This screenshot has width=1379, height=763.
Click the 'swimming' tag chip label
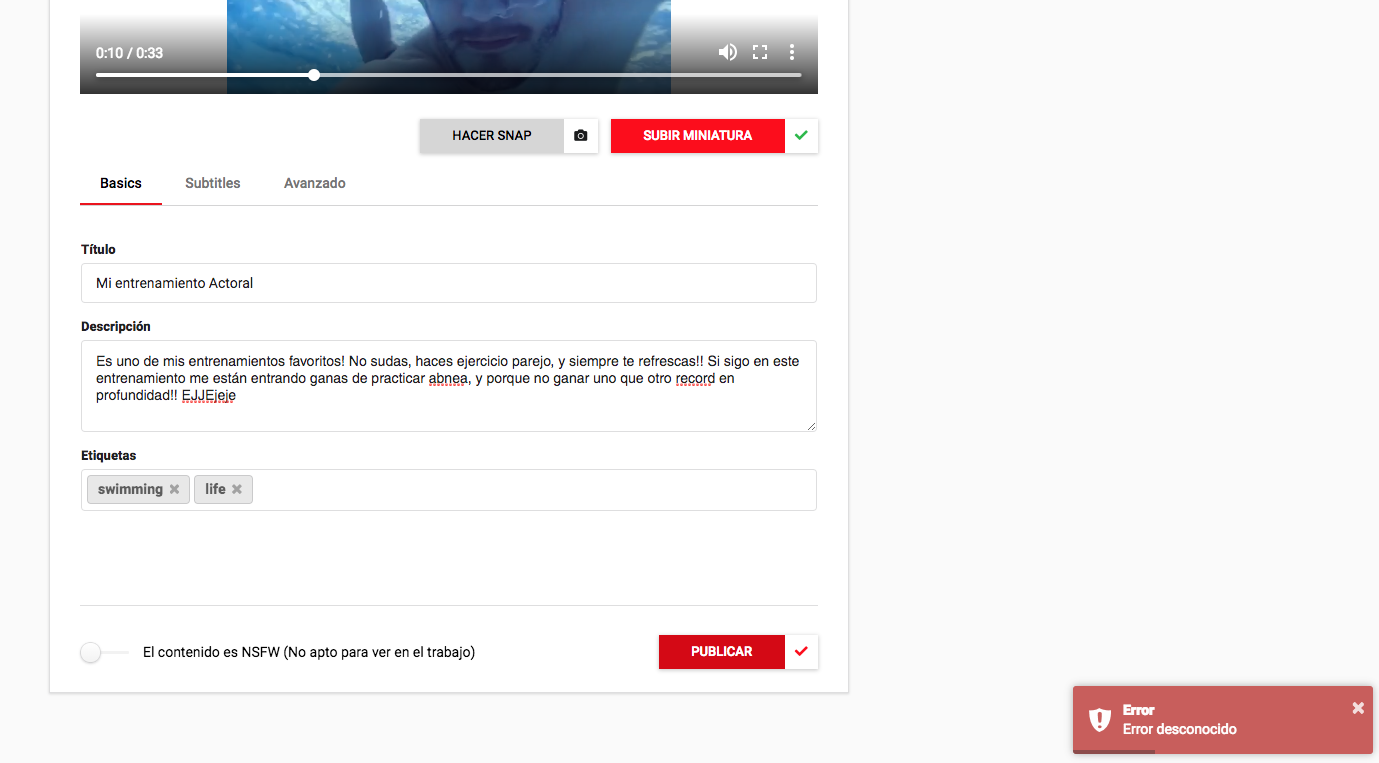click(x=130, y=489)
